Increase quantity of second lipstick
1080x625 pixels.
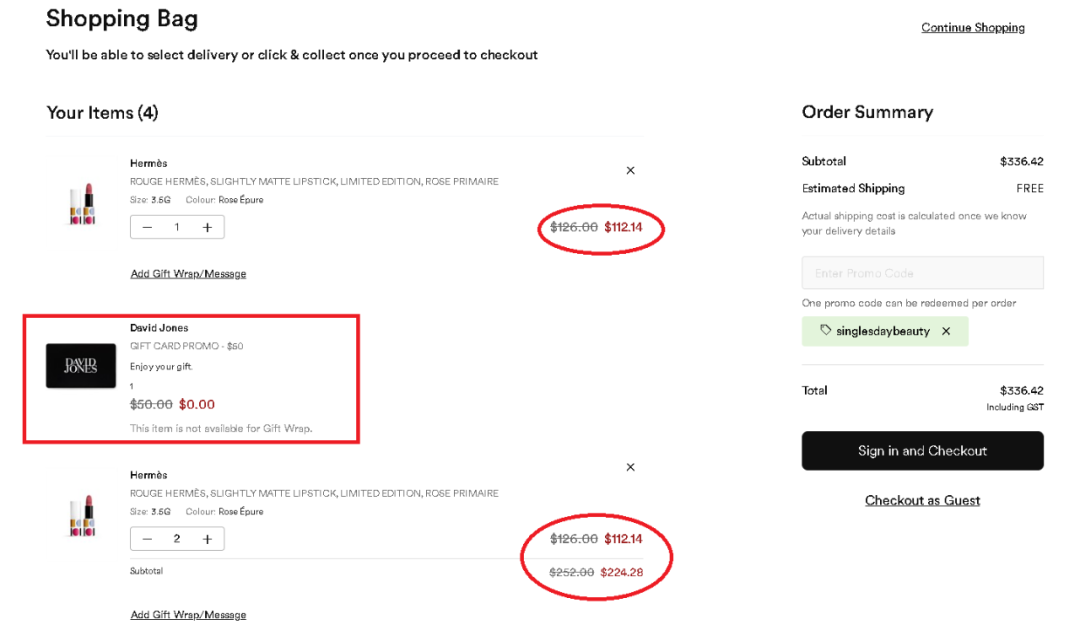207,539
